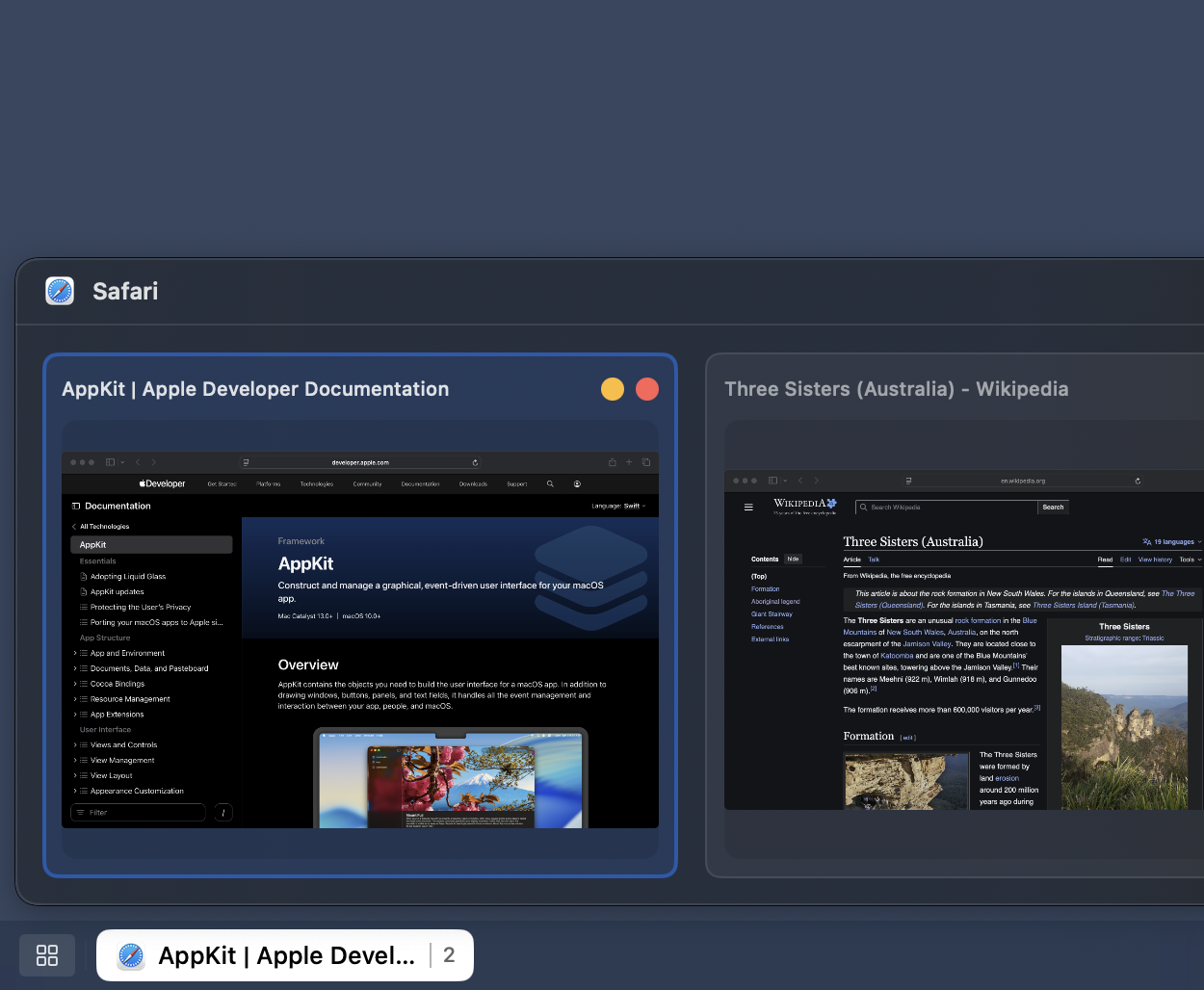This screenshot has height=990, width=1204.
Task: Open the Wikipedia hamburger main menu
Action: coord(747,507)
